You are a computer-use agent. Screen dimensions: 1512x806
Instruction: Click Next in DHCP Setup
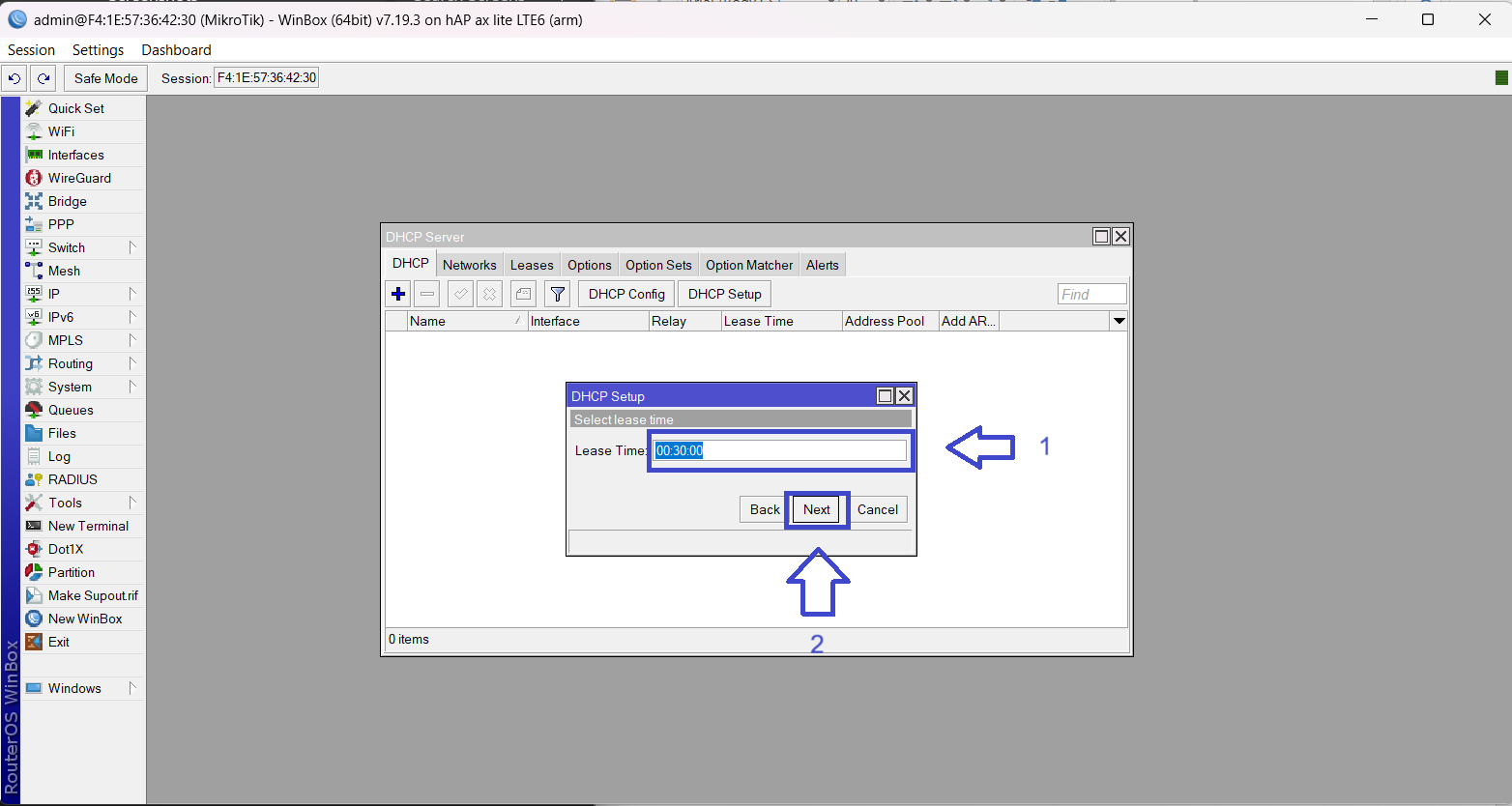coord(817,509)
